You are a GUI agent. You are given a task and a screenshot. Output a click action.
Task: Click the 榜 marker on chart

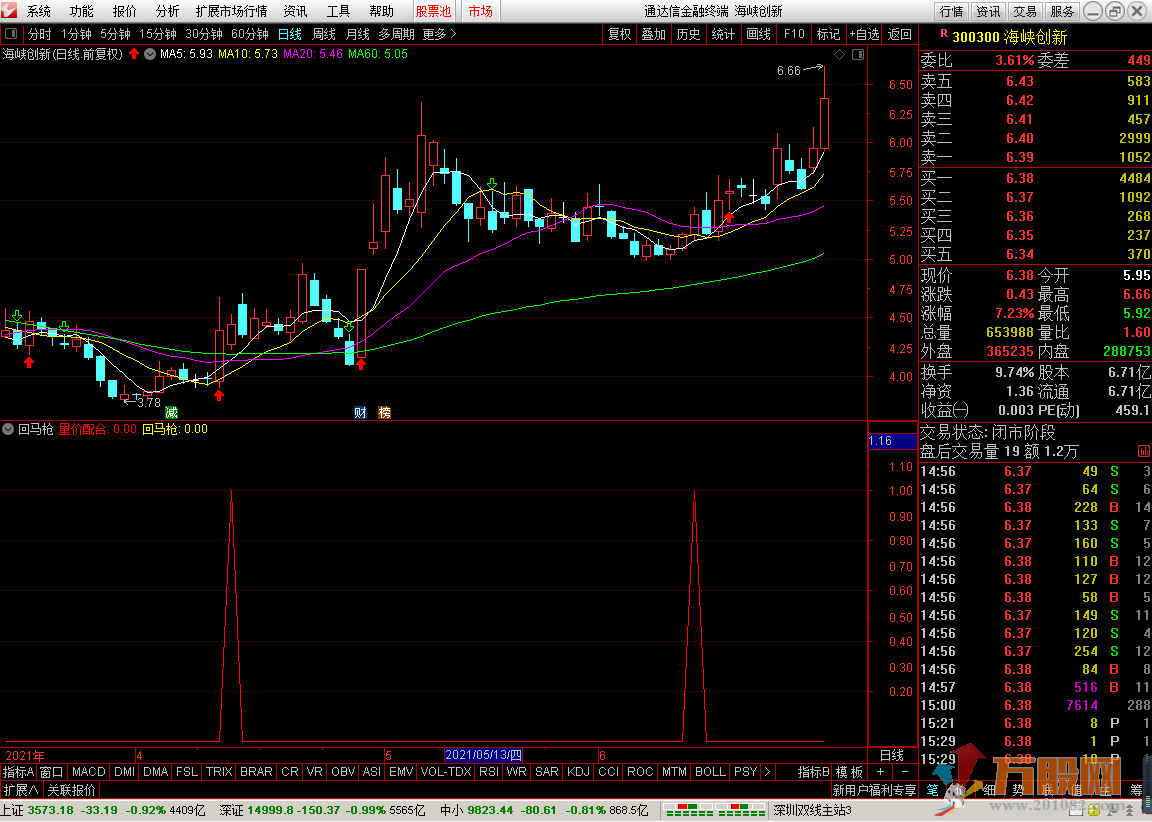coord(384,412)
